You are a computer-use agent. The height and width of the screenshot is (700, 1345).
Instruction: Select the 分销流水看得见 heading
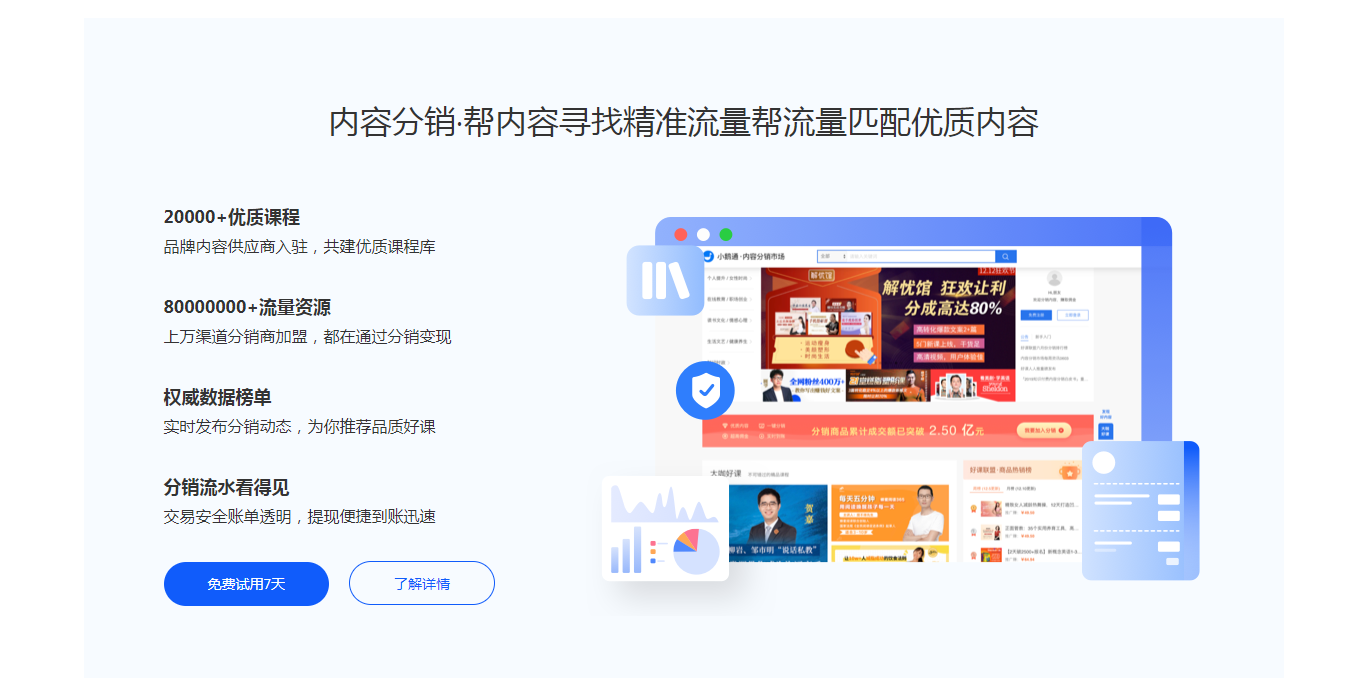(x=227, y=487)
